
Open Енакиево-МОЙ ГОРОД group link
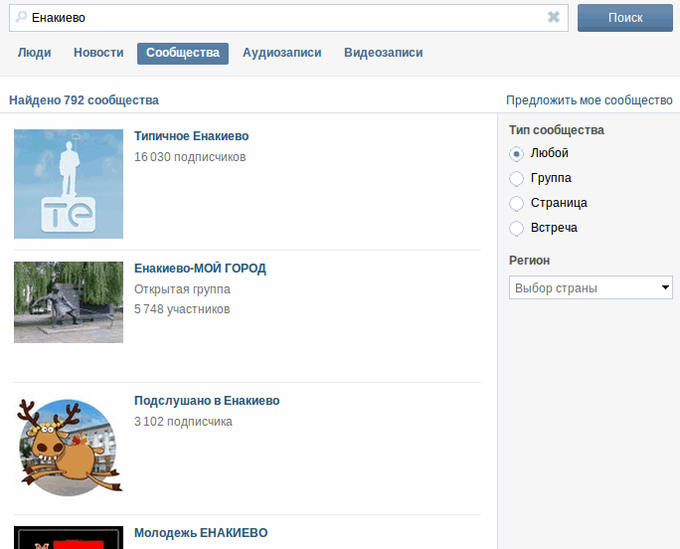200,268
